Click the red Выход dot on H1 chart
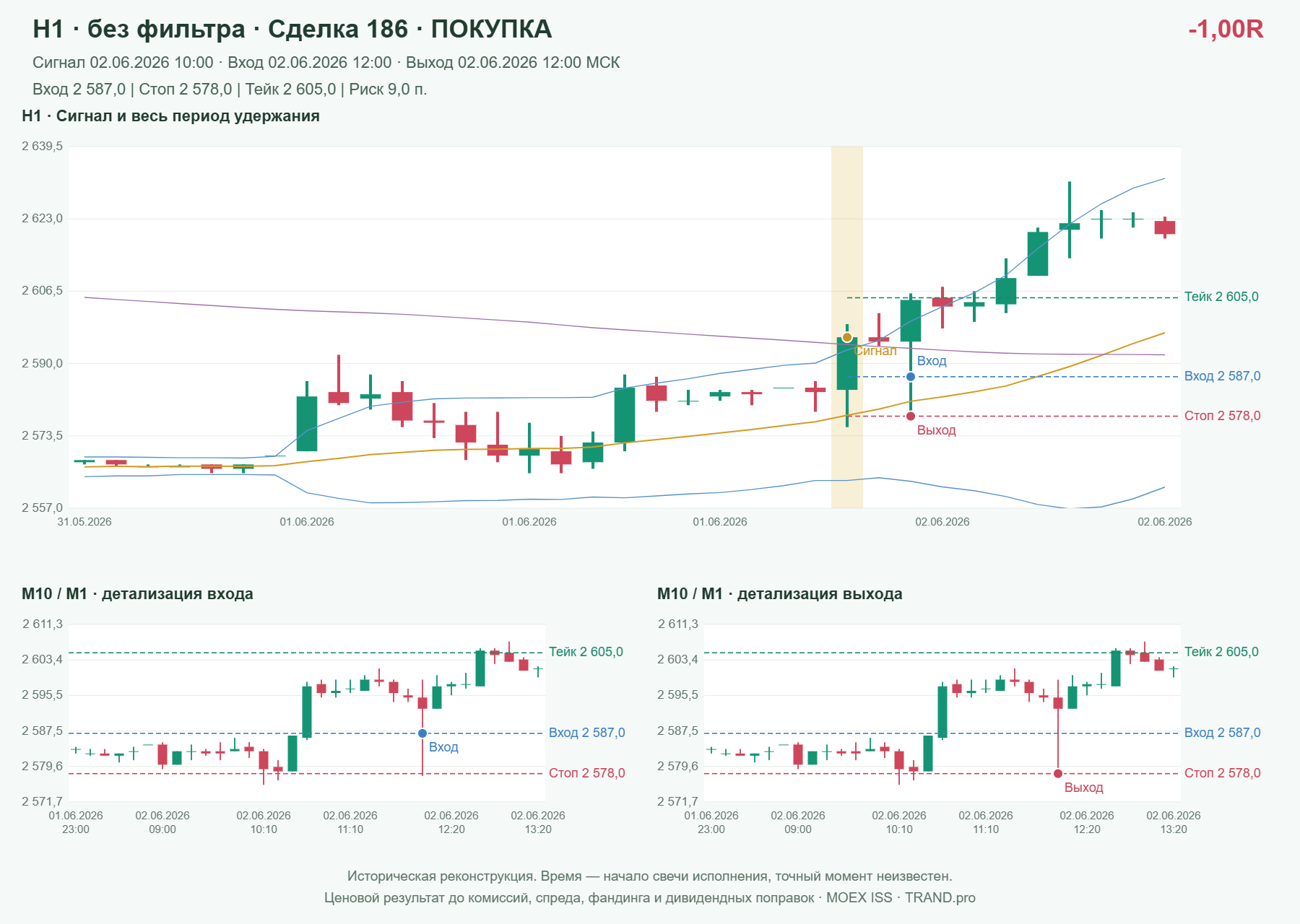 911,417
